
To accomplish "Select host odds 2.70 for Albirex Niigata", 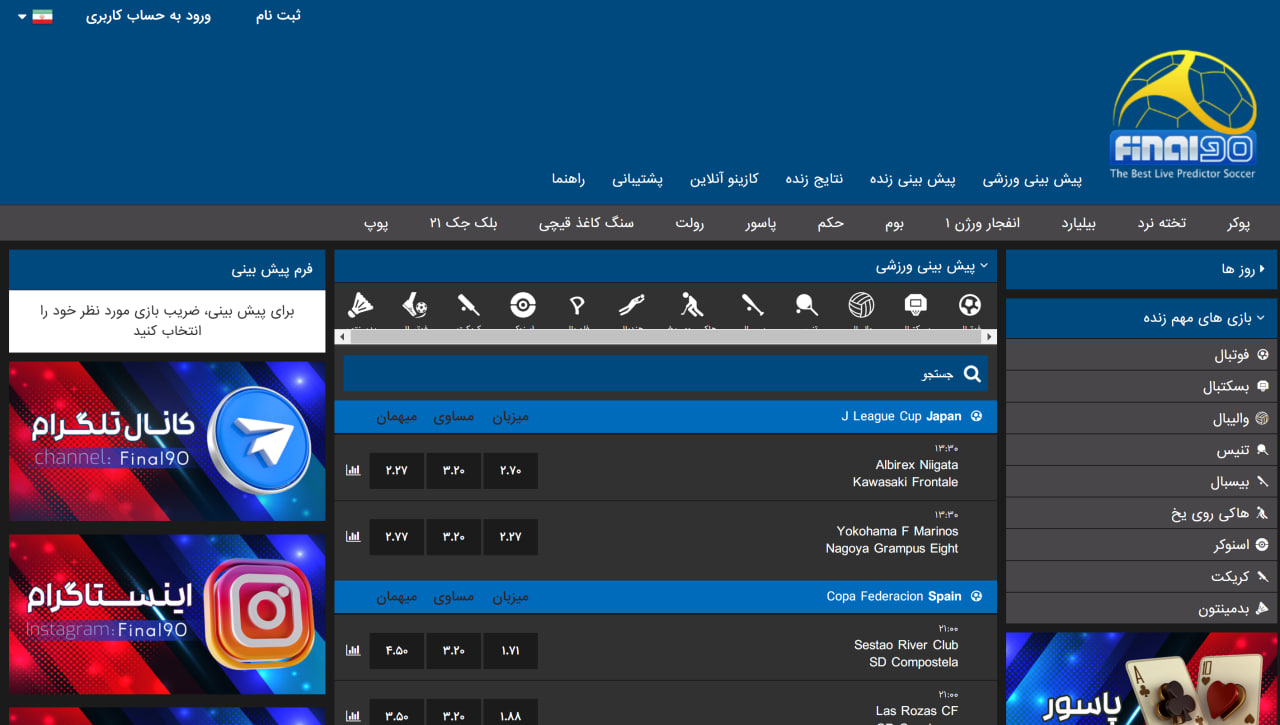I will pyautogui.click(x=510, y=470).
